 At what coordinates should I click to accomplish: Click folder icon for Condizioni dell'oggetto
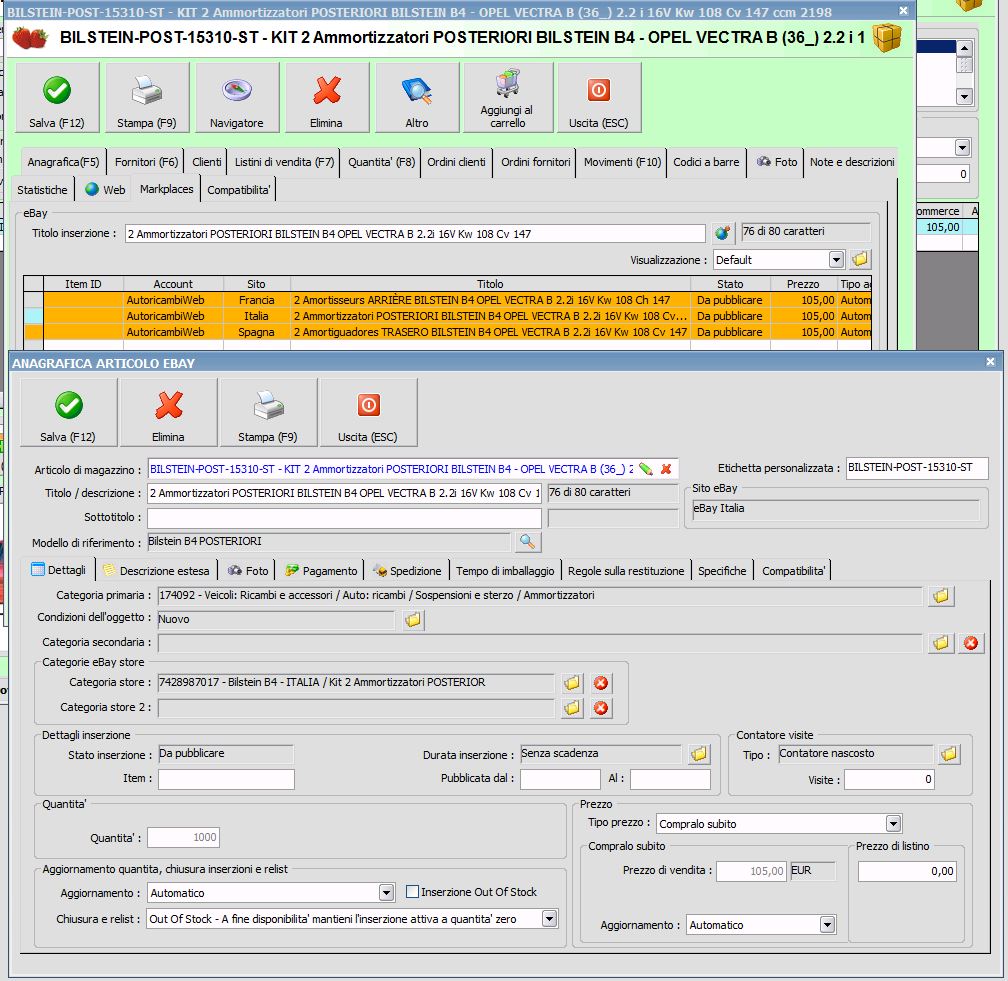[413, 620]
